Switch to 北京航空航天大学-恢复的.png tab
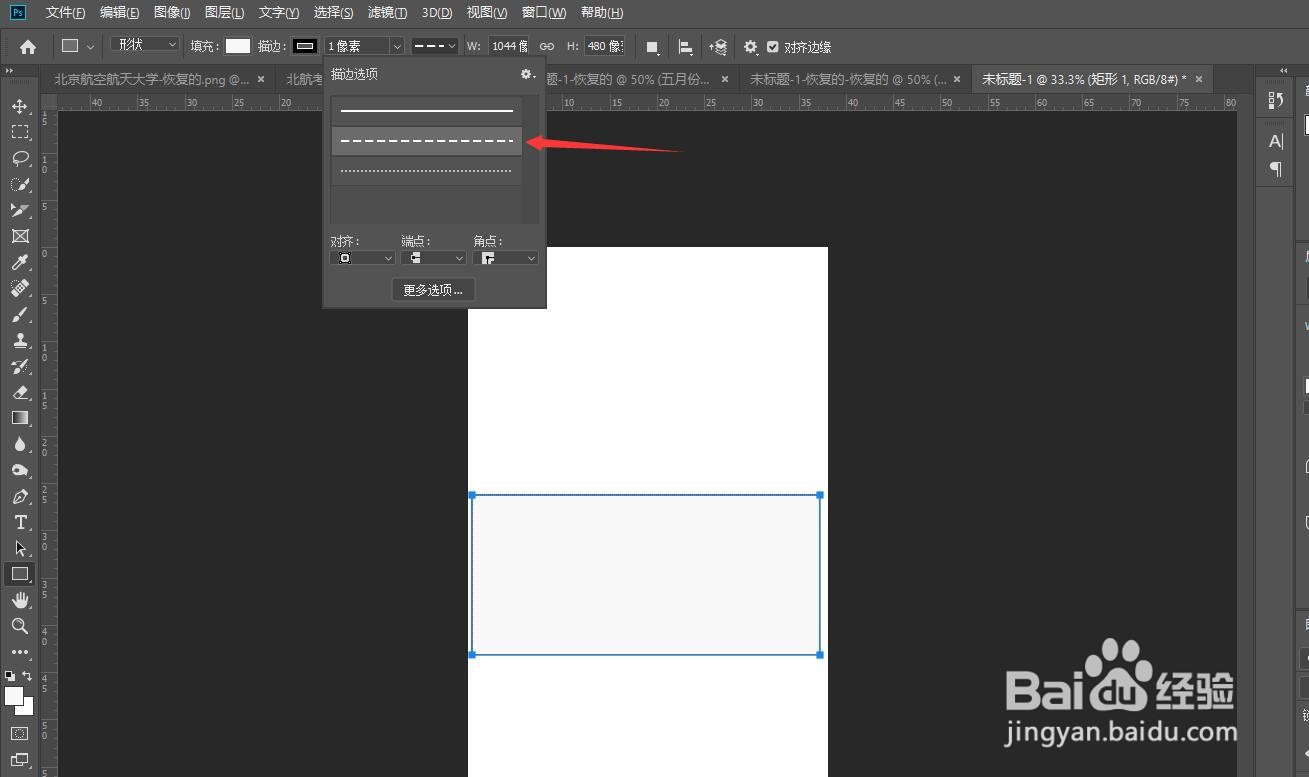This screenshot has height=777, width=1309. tap(151, 79)
